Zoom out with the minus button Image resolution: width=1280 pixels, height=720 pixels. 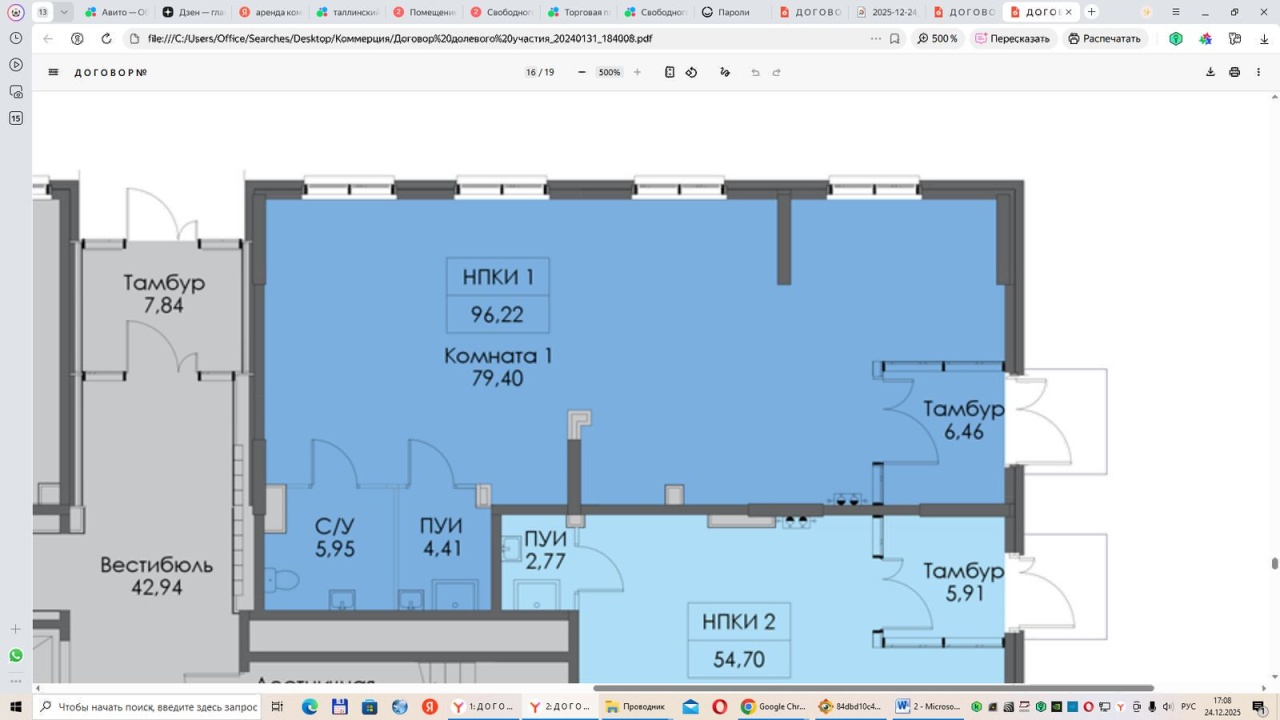(x=582, y=72)
